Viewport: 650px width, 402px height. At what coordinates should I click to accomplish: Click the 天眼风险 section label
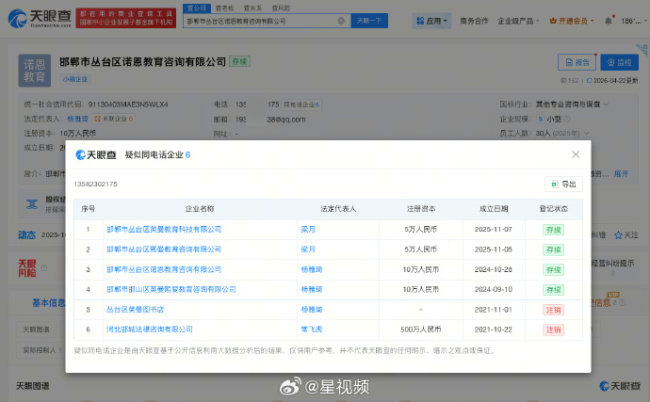pyautogui.click(x=27, y=268)
